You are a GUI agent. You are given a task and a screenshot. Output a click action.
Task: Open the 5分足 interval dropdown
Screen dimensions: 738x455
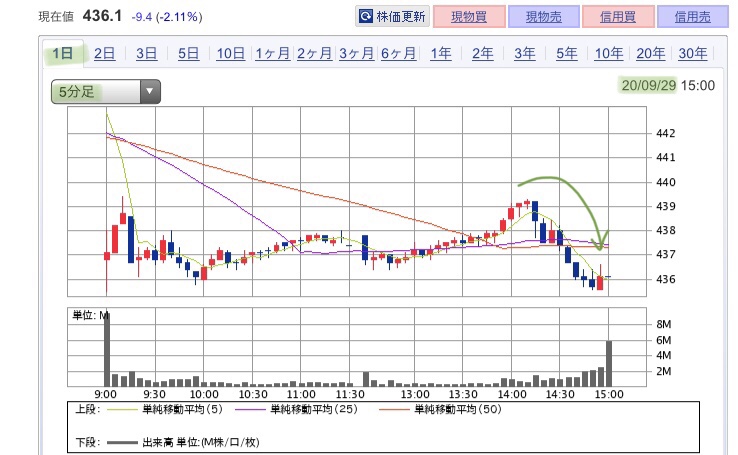(105, 91)
